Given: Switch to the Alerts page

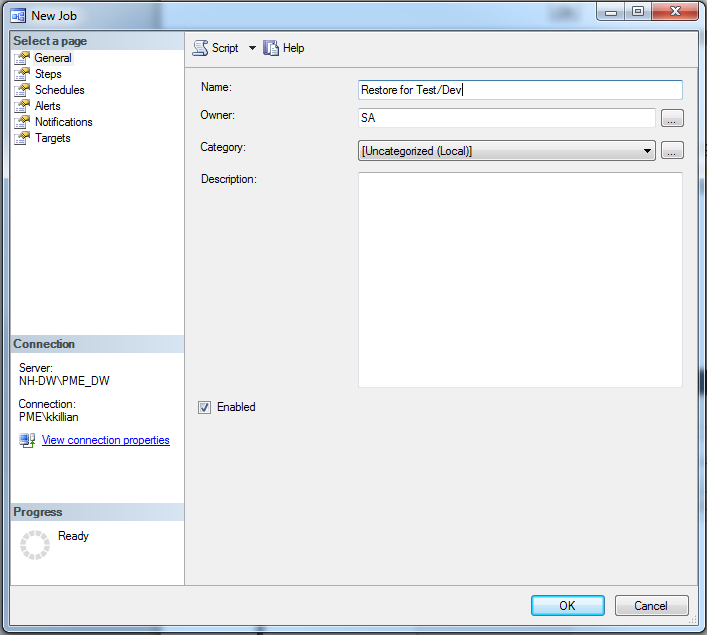Looking at the screenshot, I should pyautogui.click(x=47, y=106).
